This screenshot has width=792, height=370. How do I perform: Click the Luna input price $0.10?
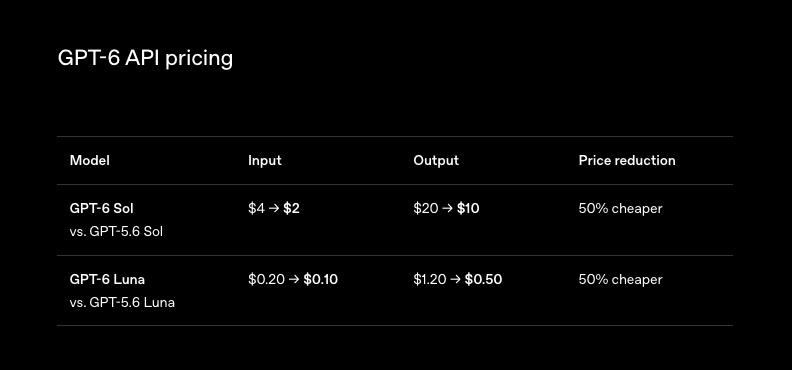321,280
